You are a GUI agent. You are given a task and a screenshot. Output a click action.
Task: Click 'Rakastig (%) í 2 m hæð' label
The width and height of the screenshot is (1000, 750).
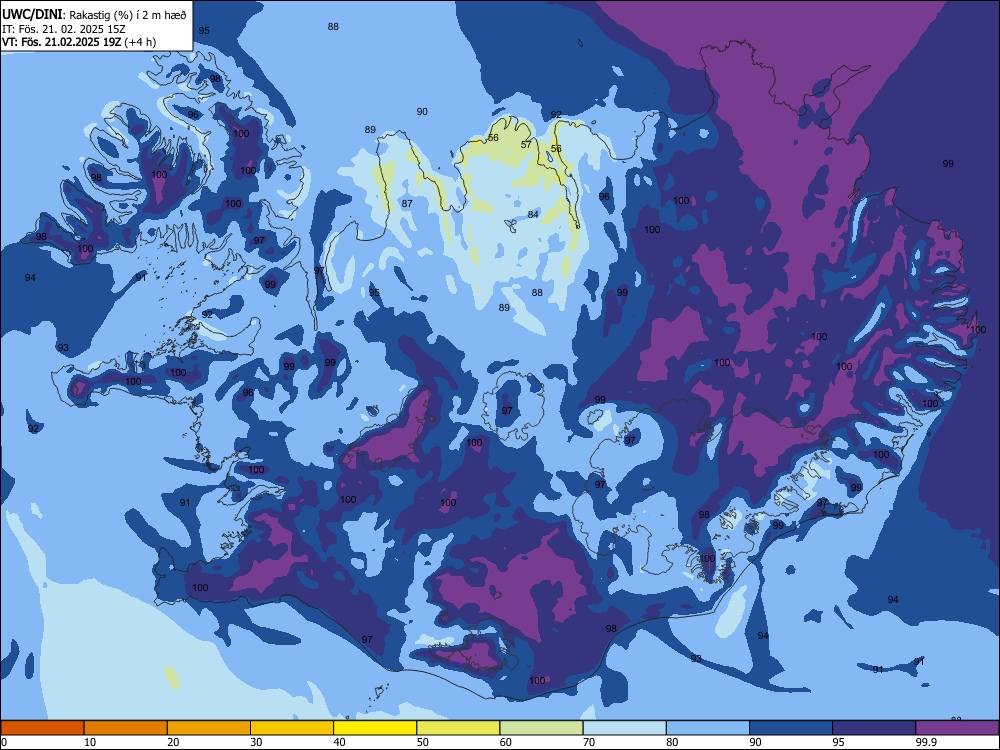128,15
